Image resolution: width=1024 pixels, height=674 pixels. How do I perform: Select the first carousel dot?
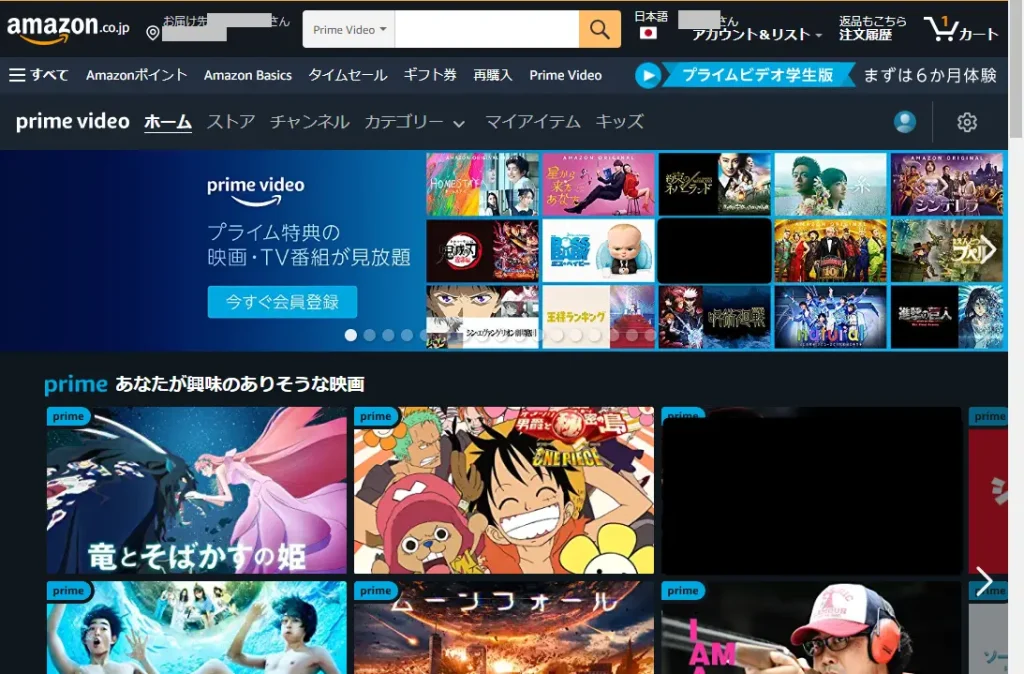click(x=351, y=335)
